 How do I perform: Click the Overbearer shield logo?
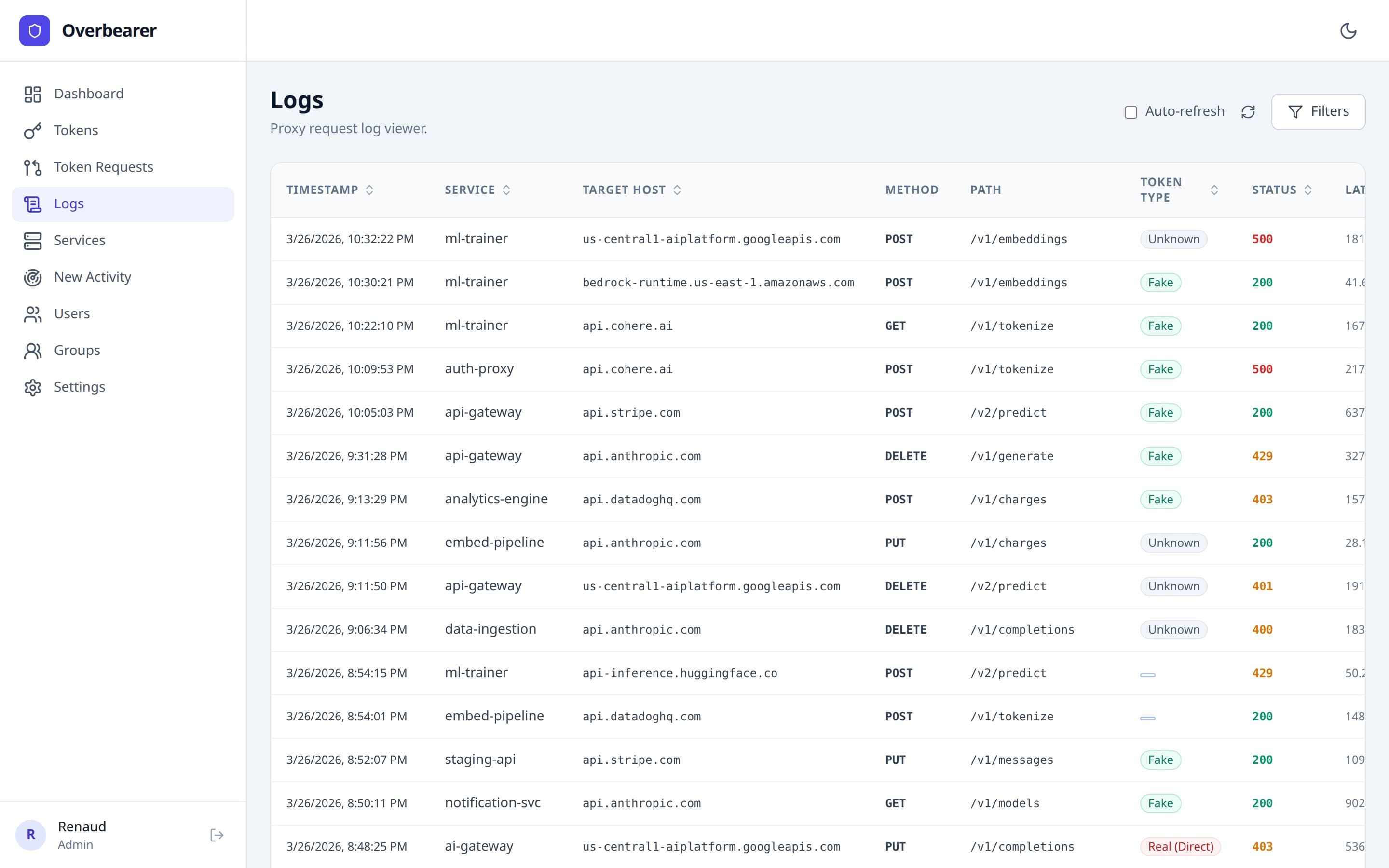coord(34,30)
